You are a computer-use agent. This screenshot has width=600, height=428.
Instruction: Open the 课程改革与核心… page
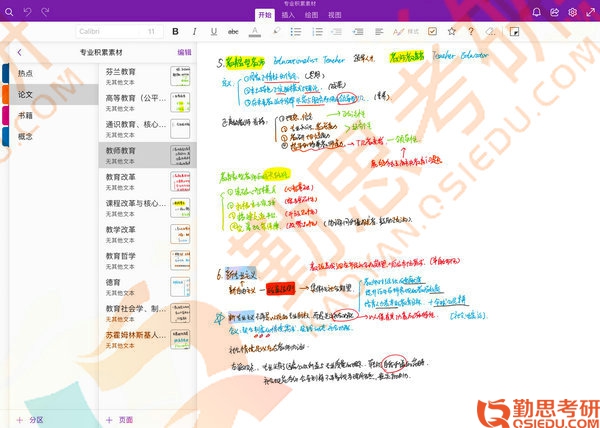(148, 208)
